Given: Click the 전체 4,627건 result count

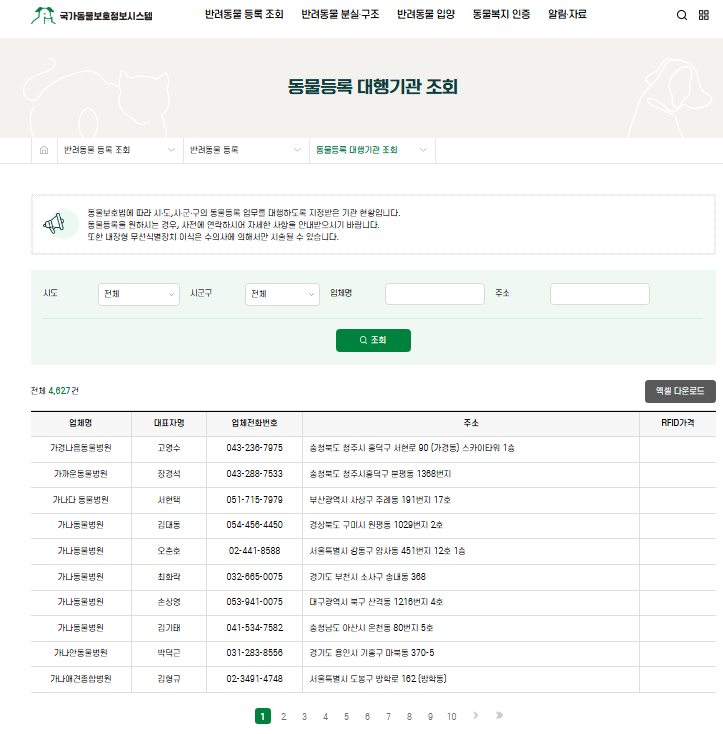Looking at the screenshot, I should 55,391.
